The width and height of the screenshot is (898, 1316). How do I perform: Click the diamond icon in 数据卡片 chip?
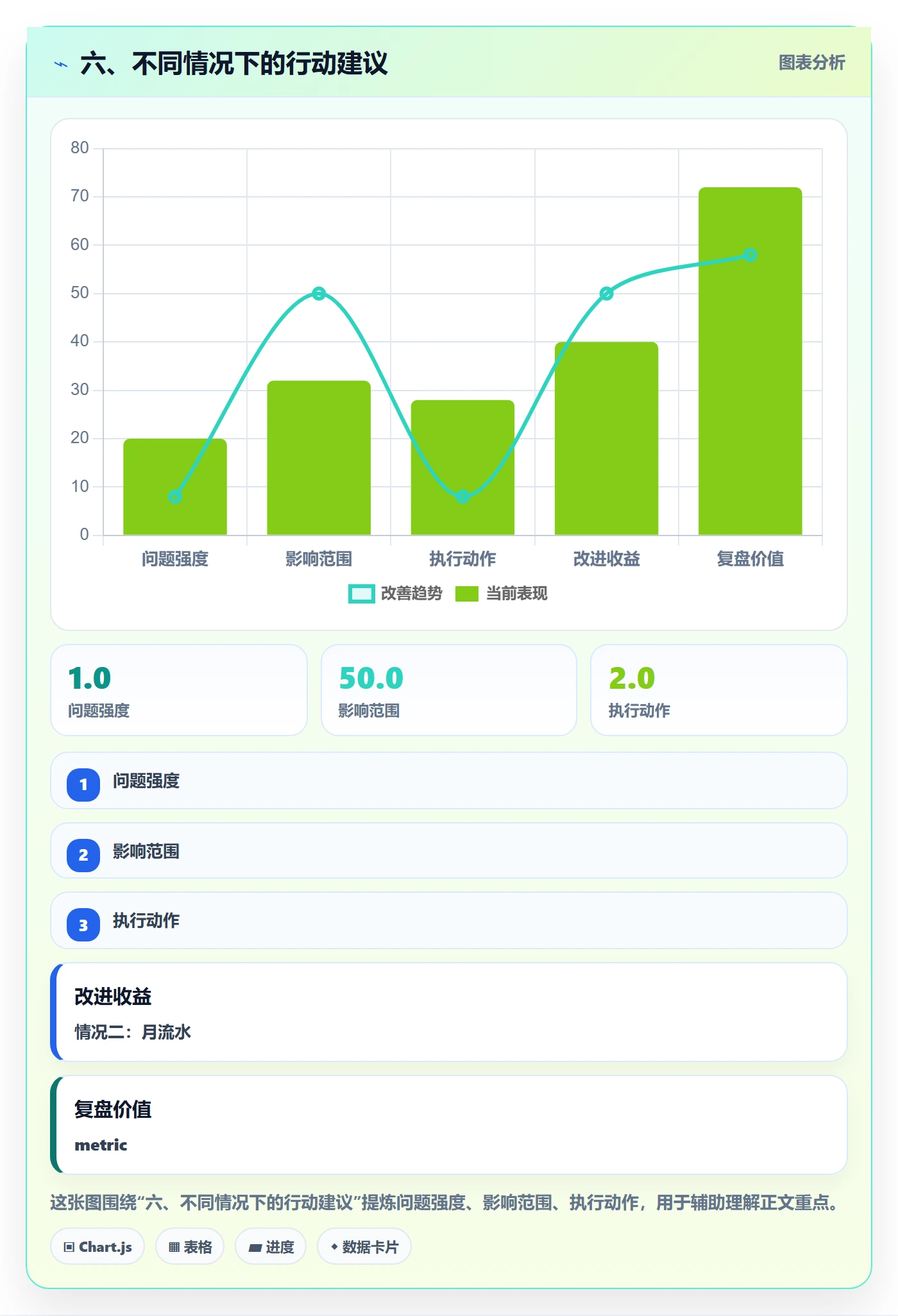(x=334, y=1247)
